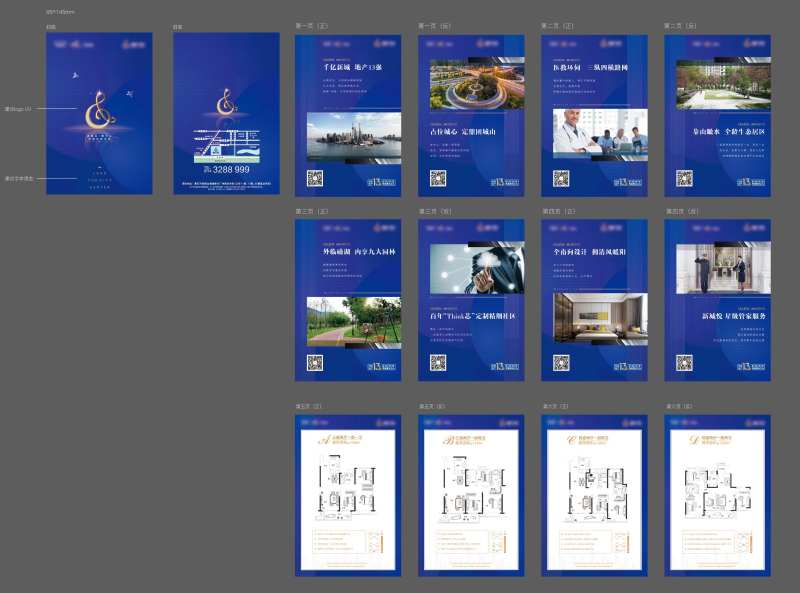Click the floor plan drawing of unit B
800x593 pixels.
point(469,494)
